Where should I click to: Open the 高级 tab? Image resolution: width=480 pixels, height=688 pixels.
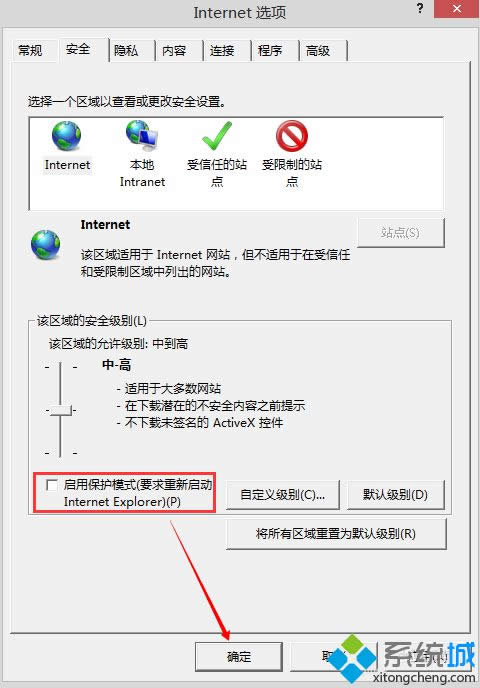(x=318, y=51)
